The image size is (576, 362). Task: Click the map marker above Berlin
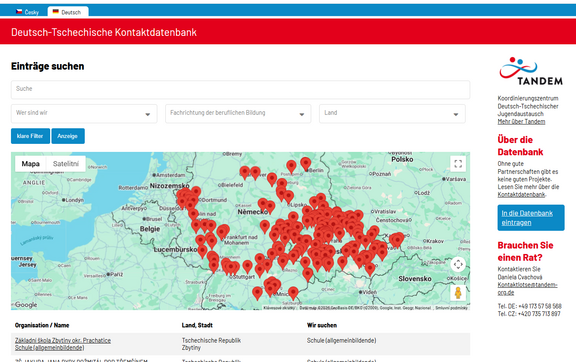pyautogui.click(x=305, y=163)
